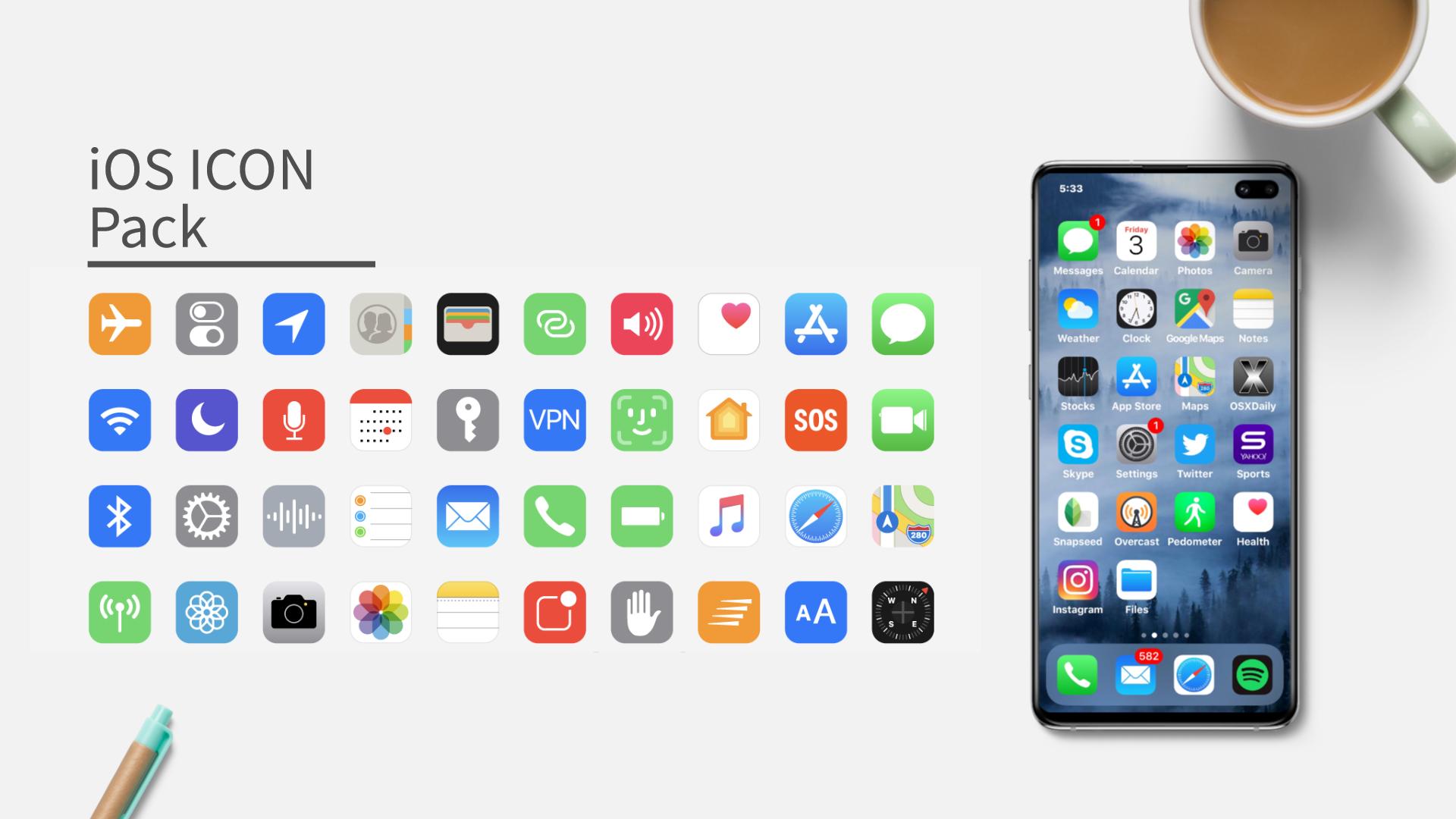Expand the Settings gear icon
Viewport: 1456px width, 819px height.
tap(207, 516)
